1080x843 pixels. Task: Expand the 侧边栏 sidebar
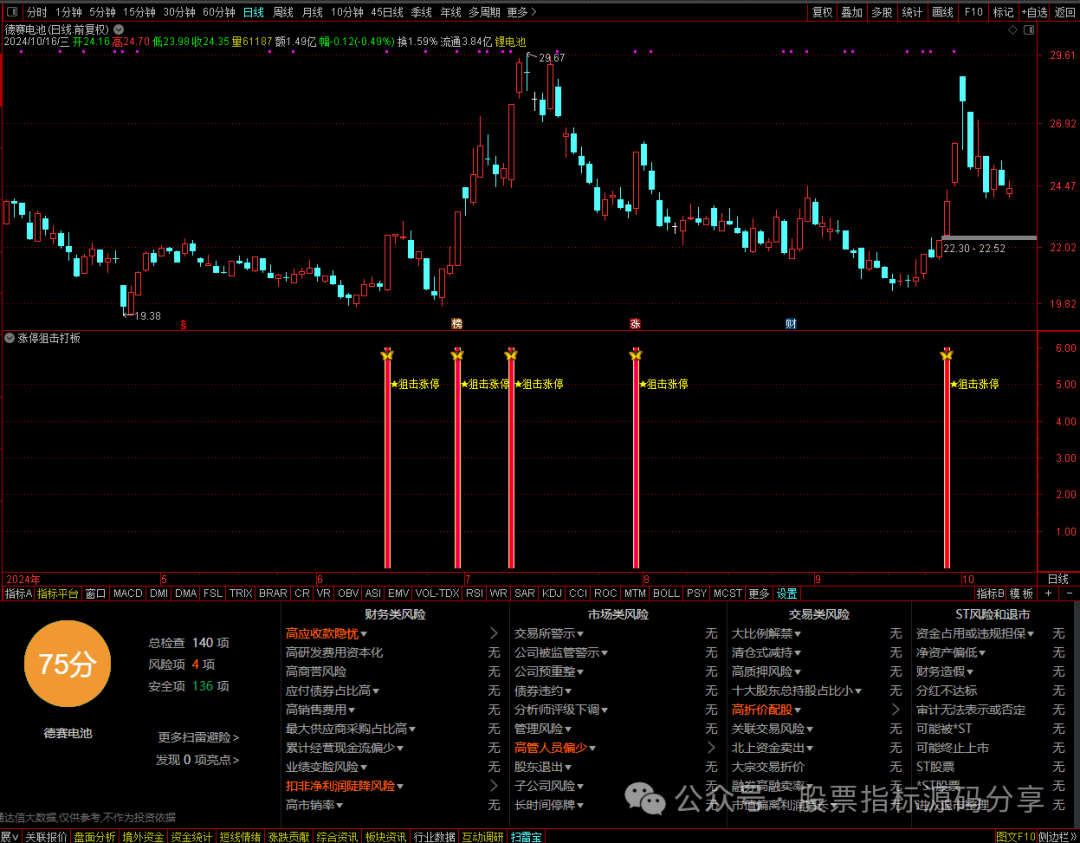click(1058, 837)
